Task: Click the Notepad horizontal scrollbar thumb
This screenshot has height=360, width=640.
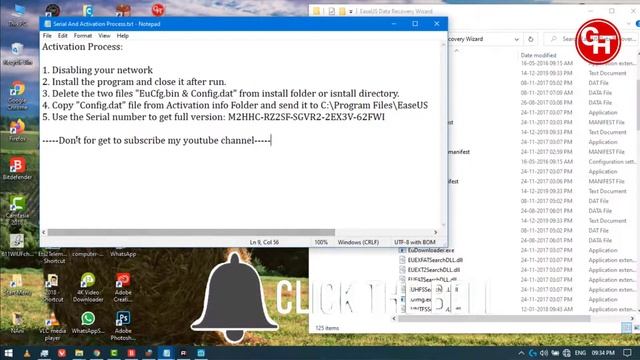Action: (x=191, y=232)
